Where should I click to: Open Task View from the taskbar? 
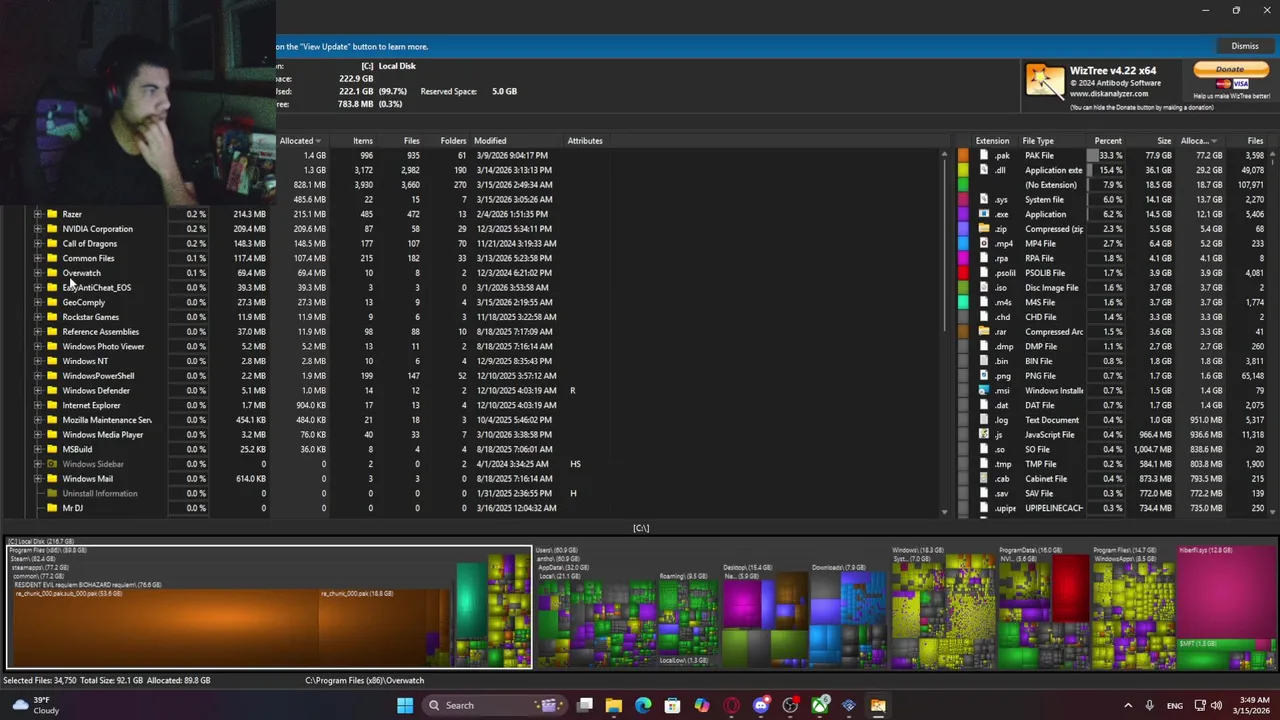pos(585,705)
